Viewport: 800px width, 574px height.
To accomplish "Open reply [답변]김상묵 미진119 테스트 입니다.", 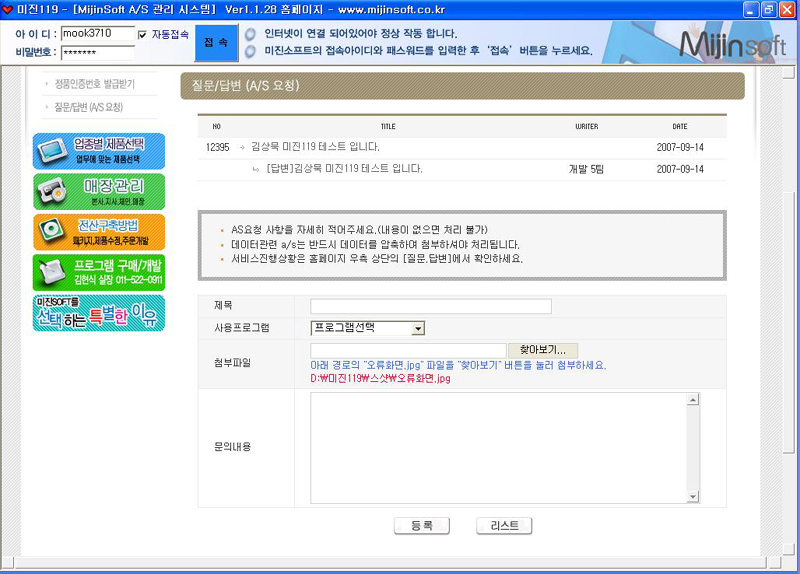I will tap(344, 168).
